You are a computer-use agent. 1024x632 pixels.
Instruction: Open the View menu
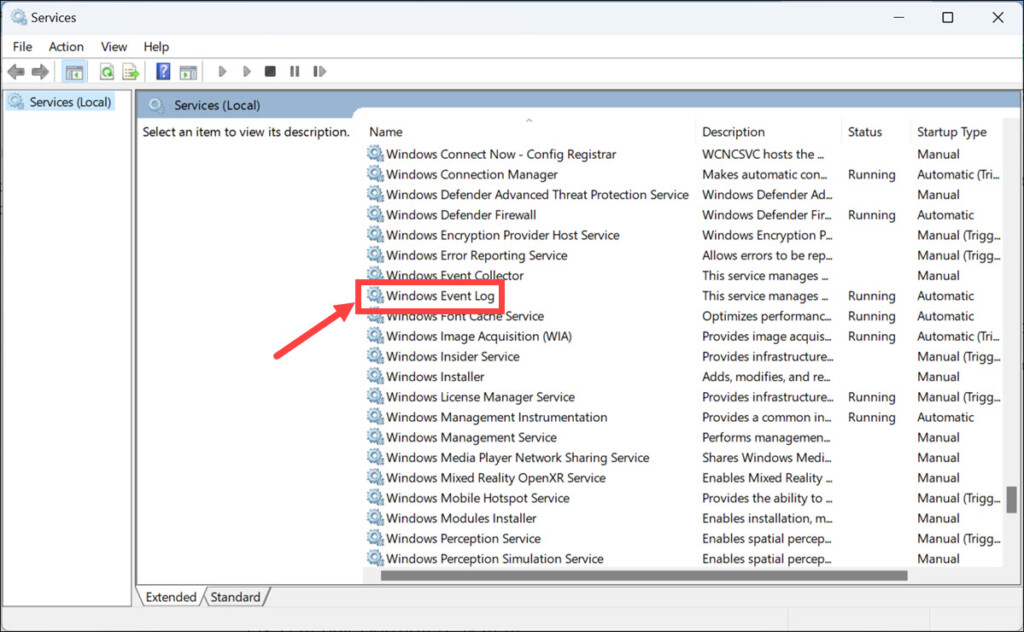tap(114, 46)
